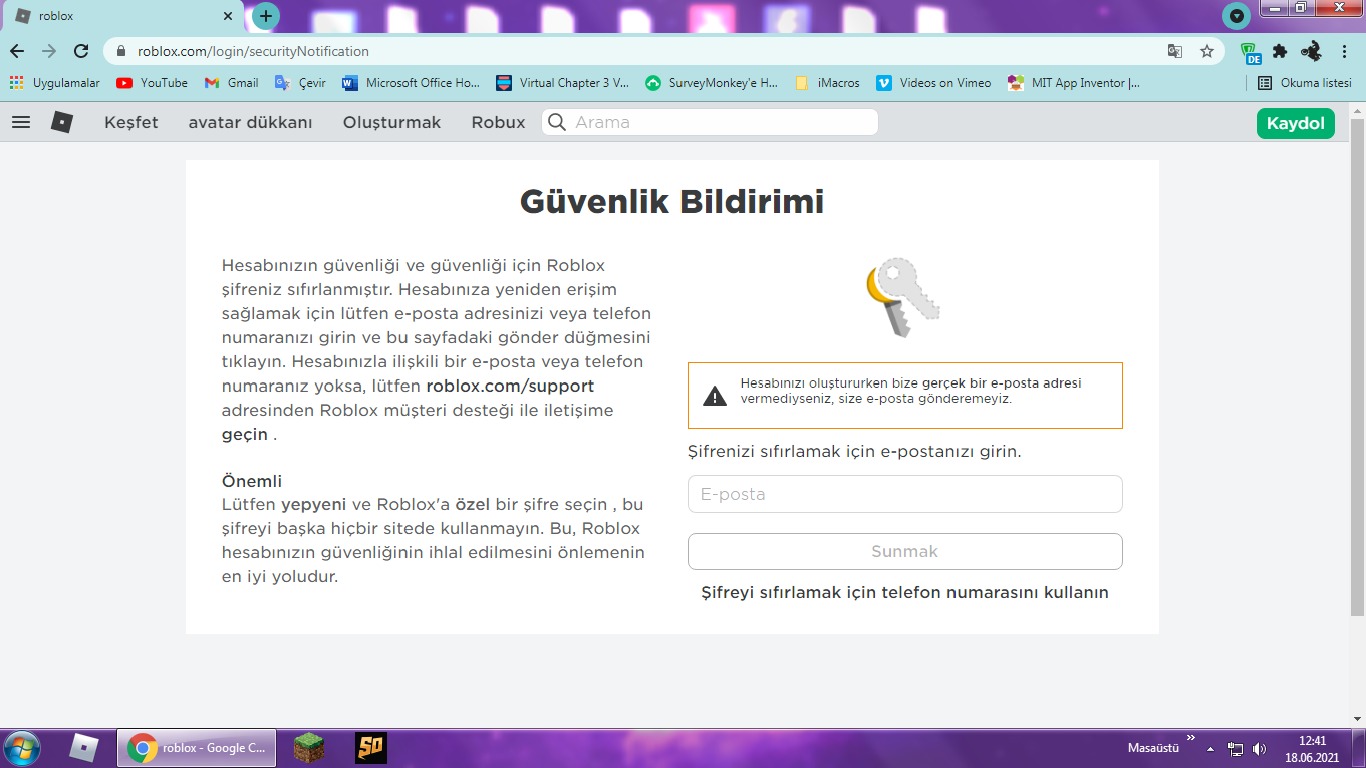1366x768 pixels.
Task: Open the Çevir translate bookmark
Action: point(300,83)
